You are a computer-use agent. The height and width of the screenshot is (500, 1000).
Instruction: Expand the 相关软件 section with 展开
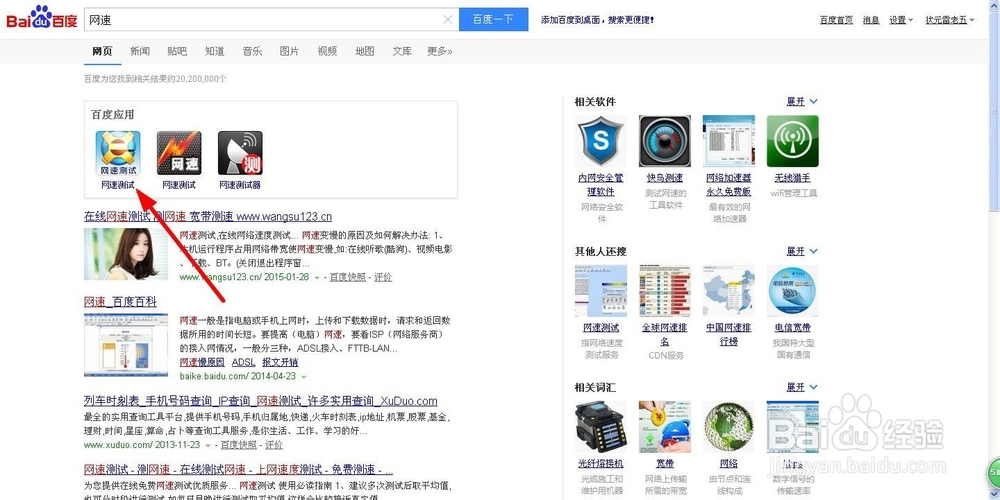(x=802, y=101)
